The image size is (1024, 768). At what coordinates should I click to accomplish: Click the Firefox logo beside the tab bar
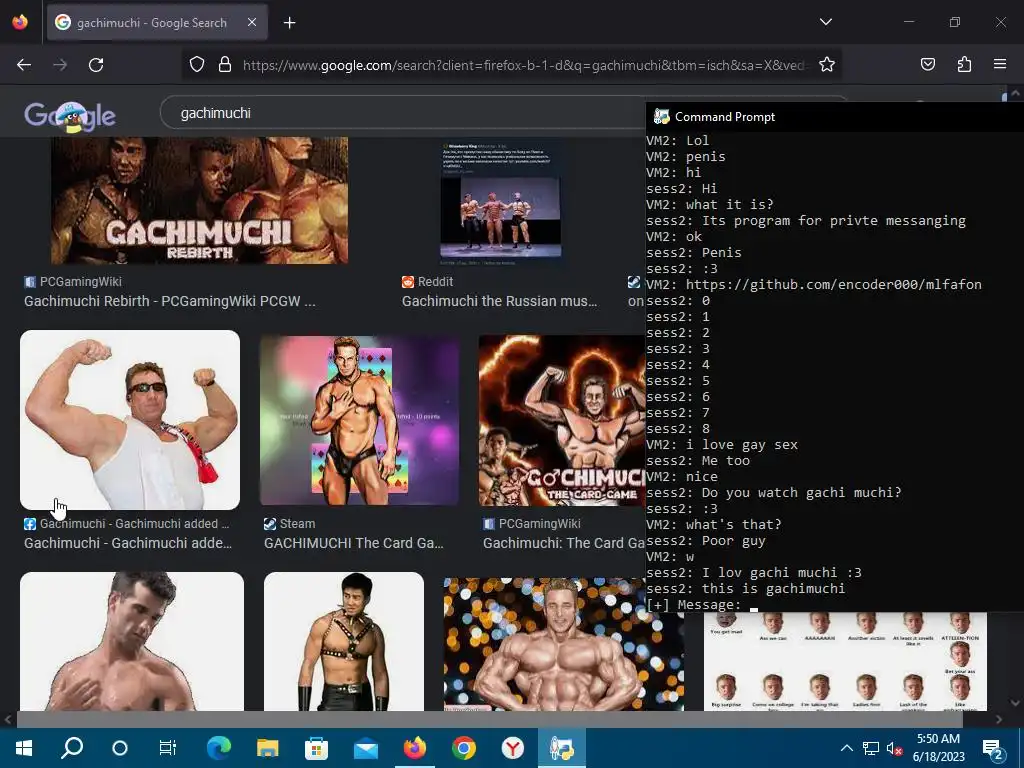pyautogui.click(x=20, y=22)
